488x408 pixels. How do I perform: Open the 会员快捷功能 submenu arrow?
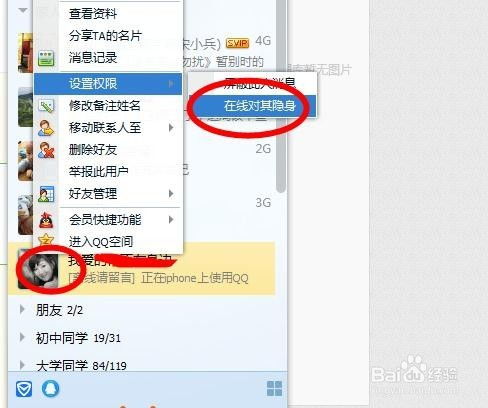coord(171,220)
